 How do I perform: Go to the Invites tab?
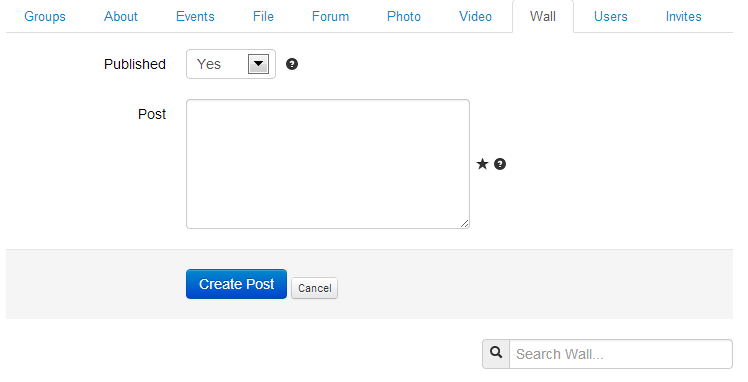684,17
